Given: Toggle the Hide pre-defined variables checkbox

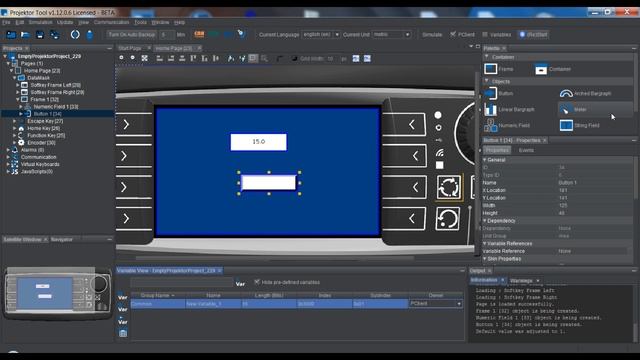Looking at the screenshot, I should 257,282.
